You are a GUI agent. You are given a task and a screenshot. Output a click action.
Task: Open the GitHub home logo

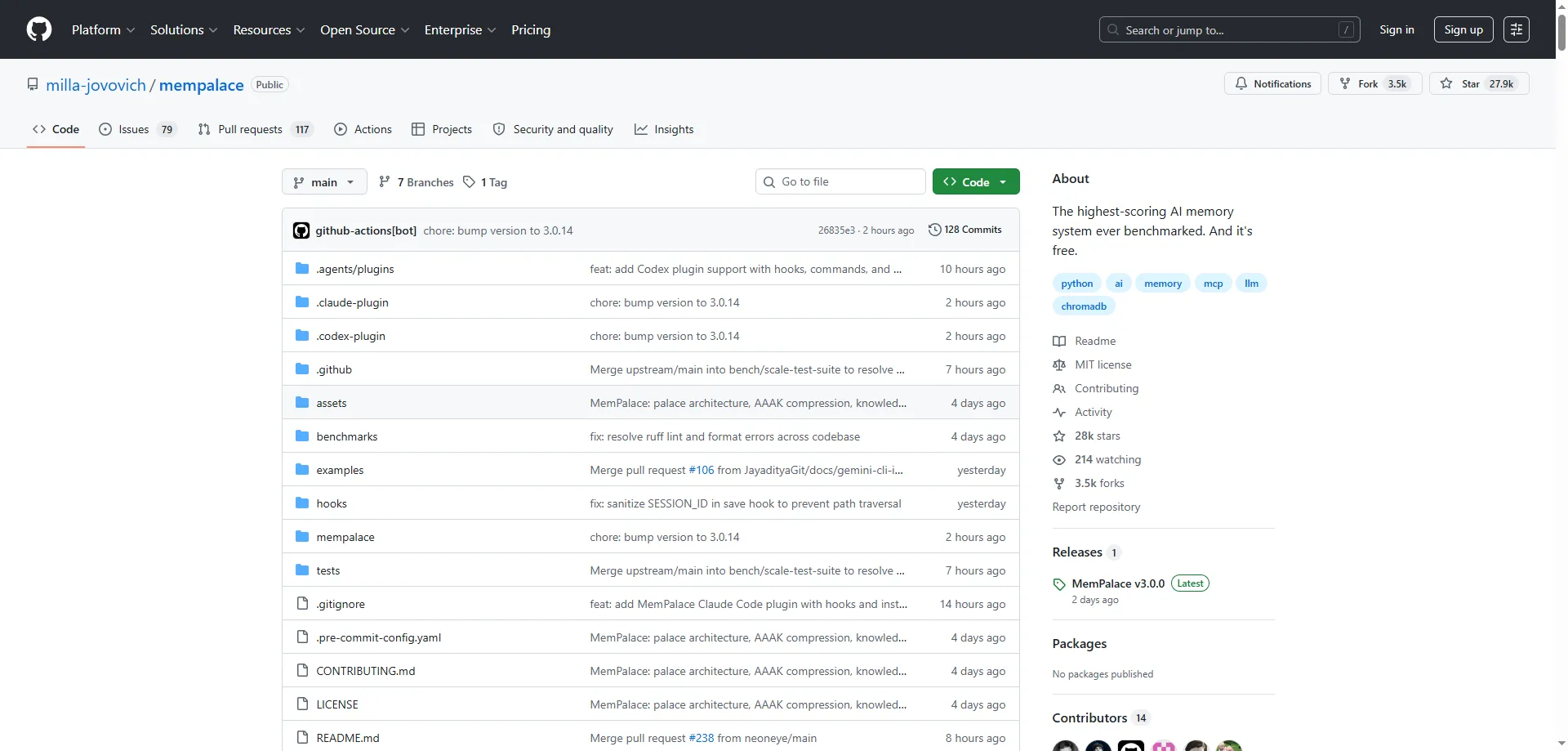point(39,29)
